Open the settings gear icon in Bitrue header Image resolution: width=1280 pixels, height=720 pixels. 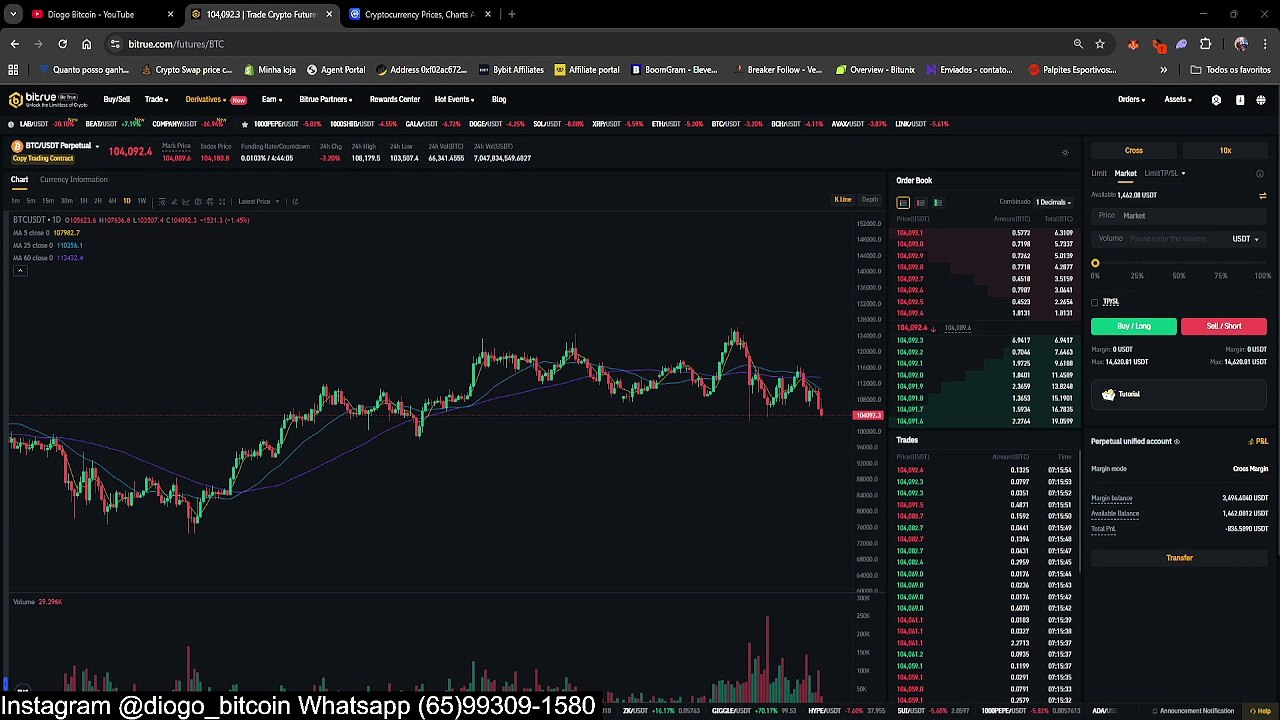(x=1216, y=100)
